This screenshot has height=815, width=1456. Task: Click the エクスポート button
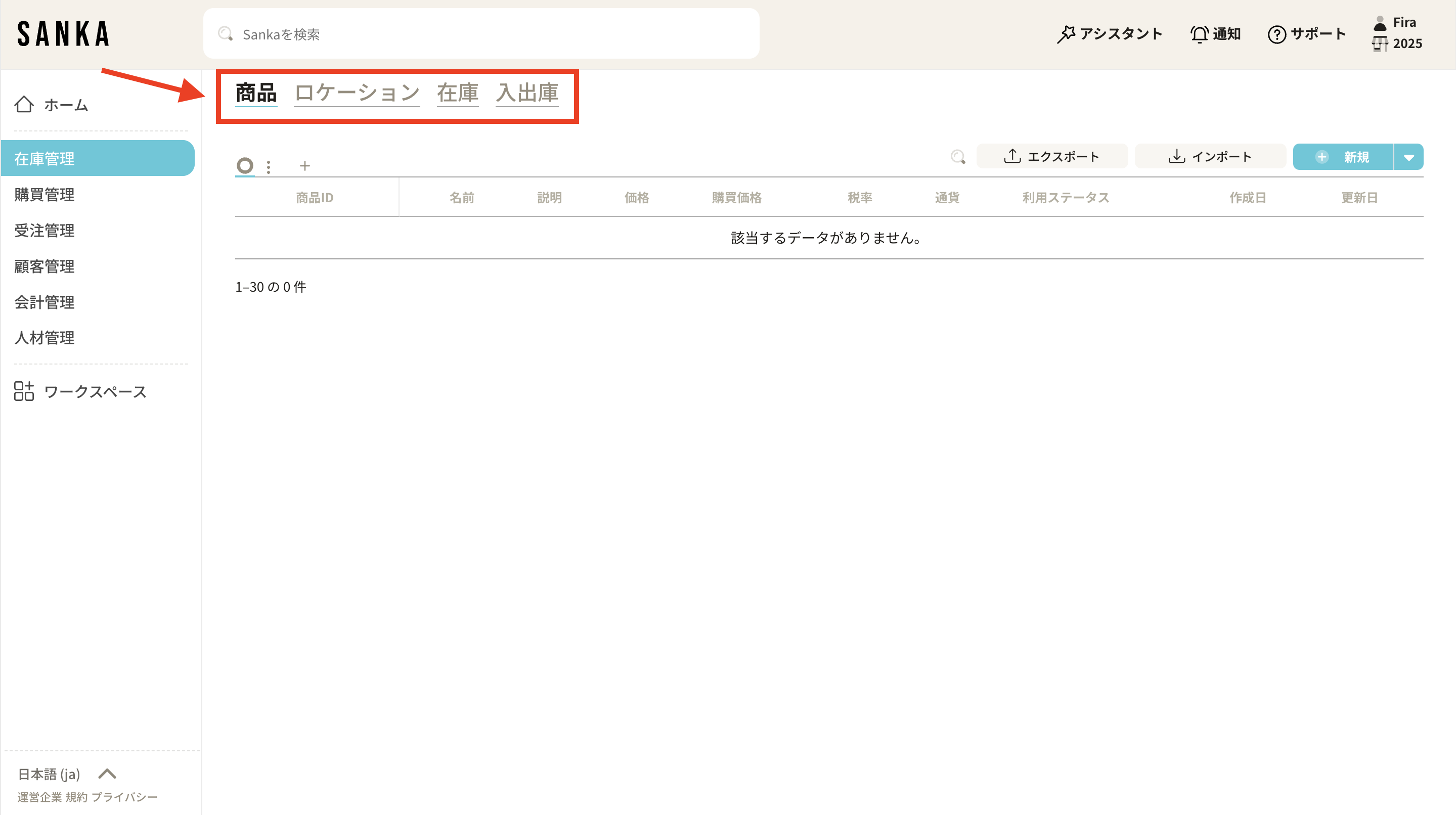[x=1052, y=157]
